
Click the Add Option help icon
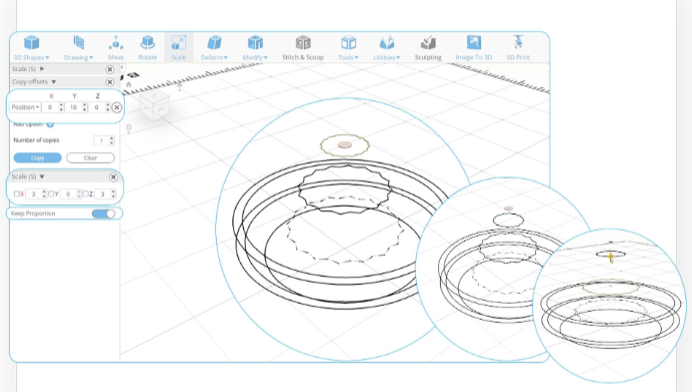(50, 124)
